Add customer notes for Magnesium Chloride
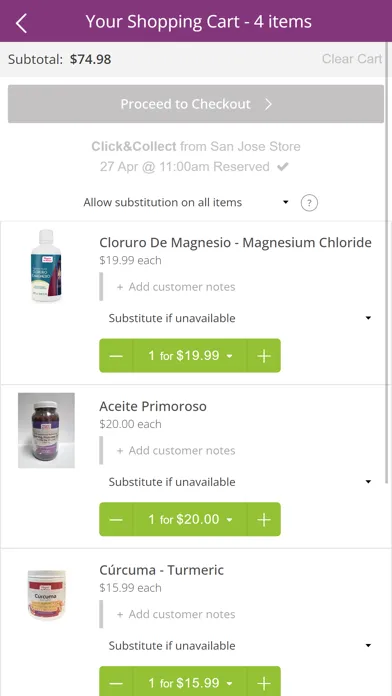Image resolution: width=392 pixels, height=696 pixels. [176, 287]
